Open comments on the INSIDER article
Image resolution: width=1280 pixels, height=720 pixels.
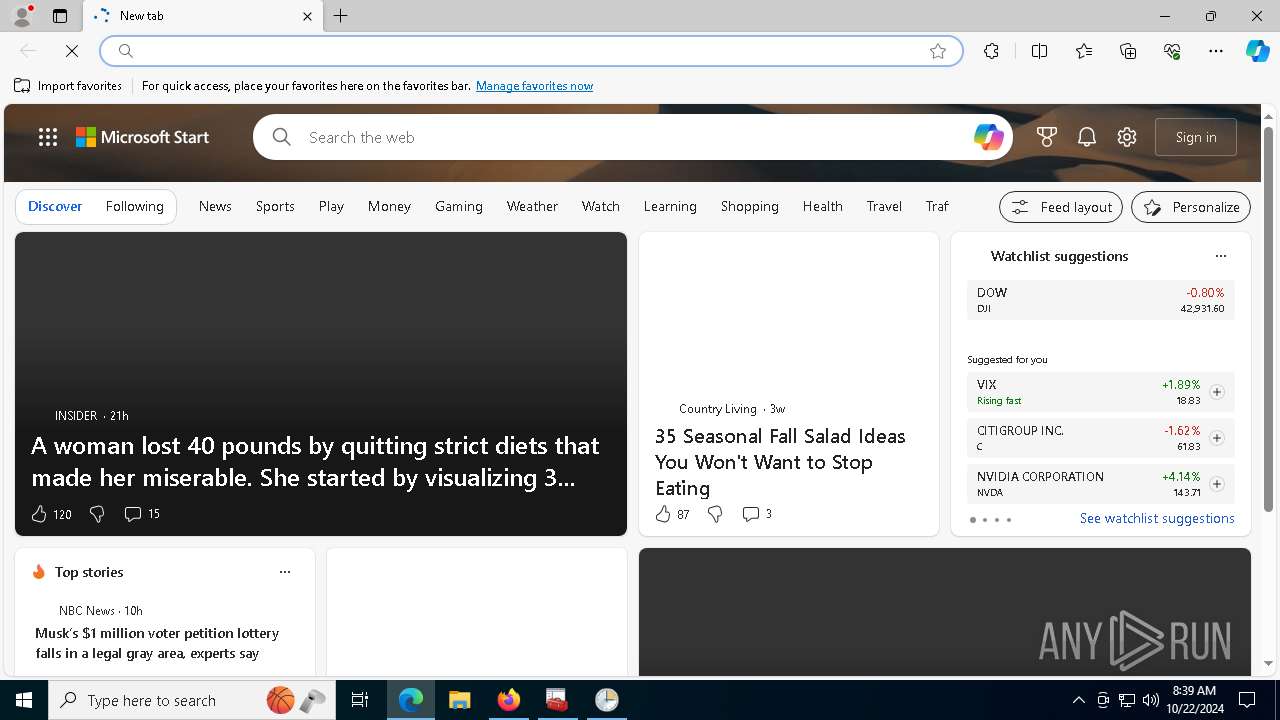(141, 514)
